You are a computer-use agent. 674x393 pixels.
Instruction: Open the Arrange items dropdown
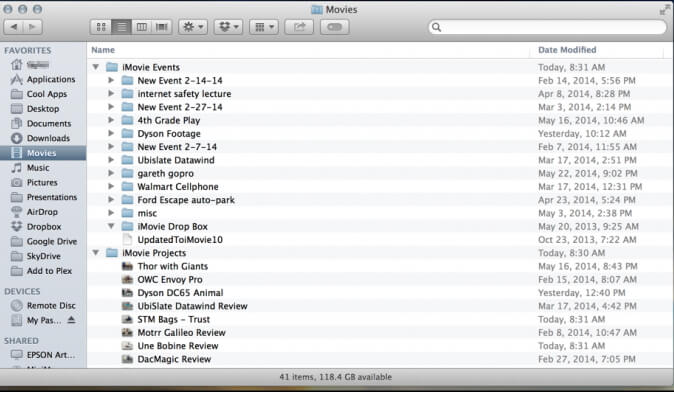264,27
